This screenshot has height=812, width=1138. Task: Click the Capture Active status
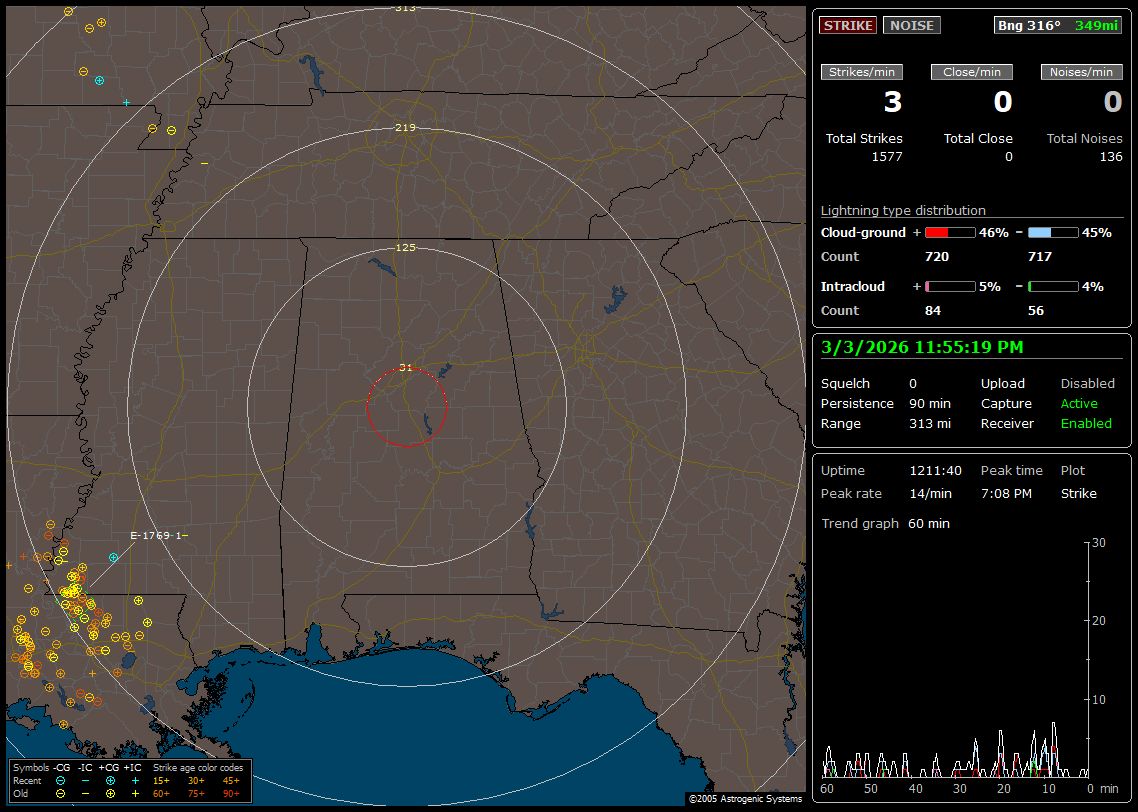pyautogui.click(x=1079, y=404)
